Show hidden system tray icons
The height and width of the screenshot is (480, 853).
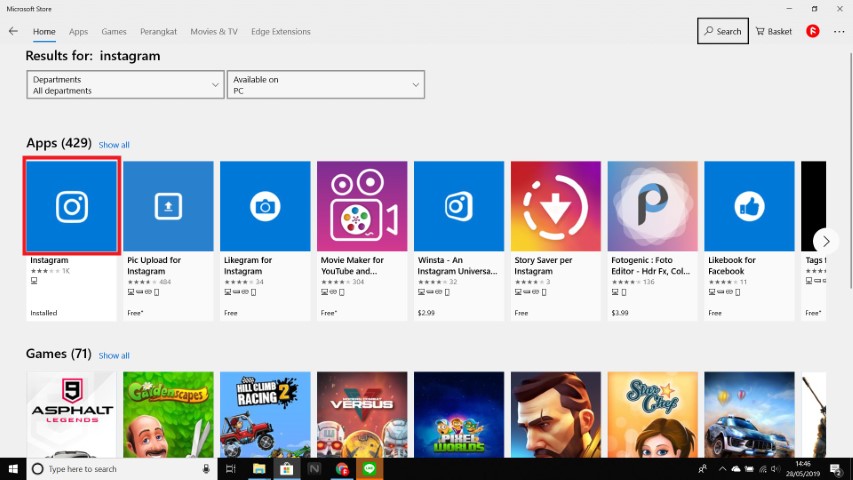pos(722,469)
